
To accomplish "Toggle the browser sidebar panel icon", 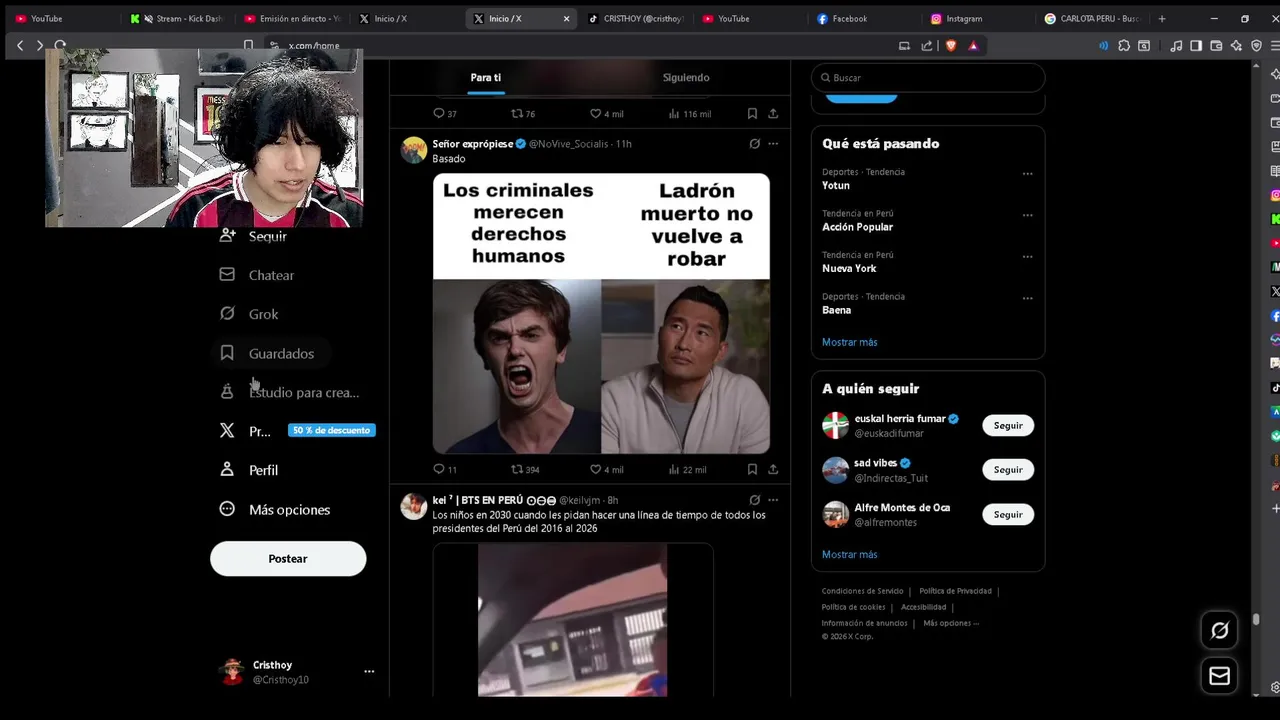I will click(x=1196, y=45).
